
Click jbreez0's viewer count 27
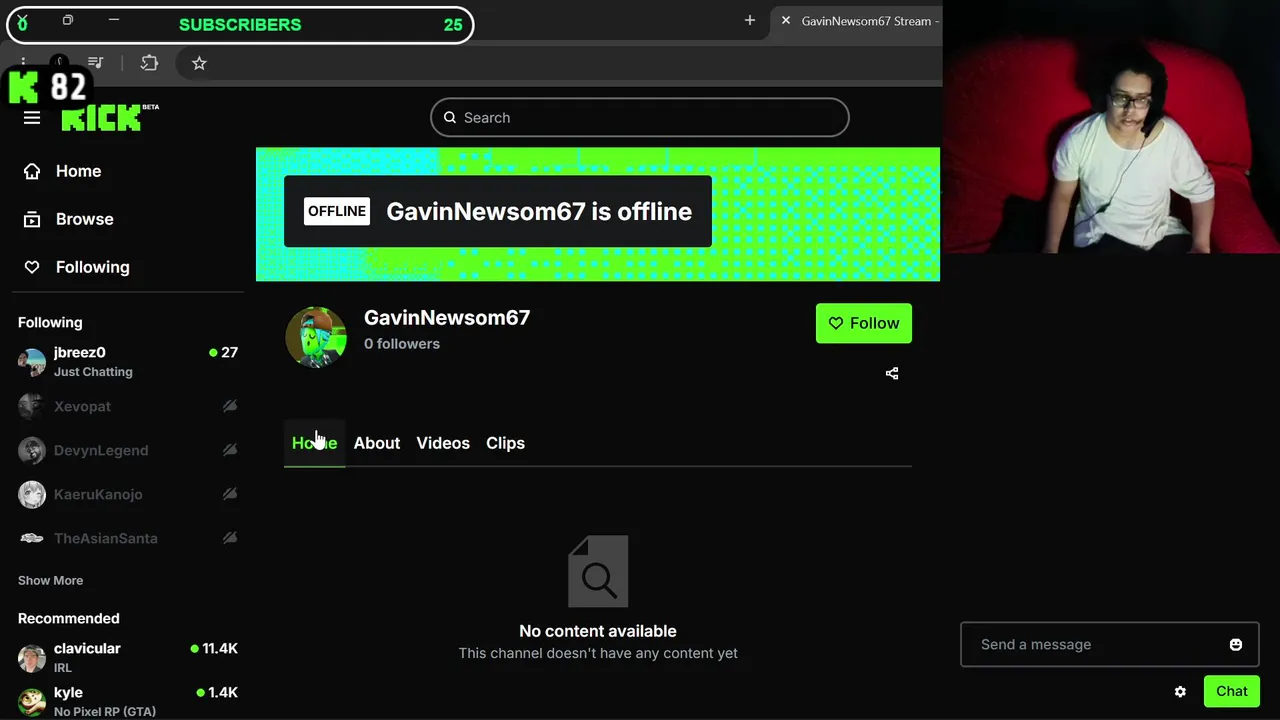(x=223, y=352)
